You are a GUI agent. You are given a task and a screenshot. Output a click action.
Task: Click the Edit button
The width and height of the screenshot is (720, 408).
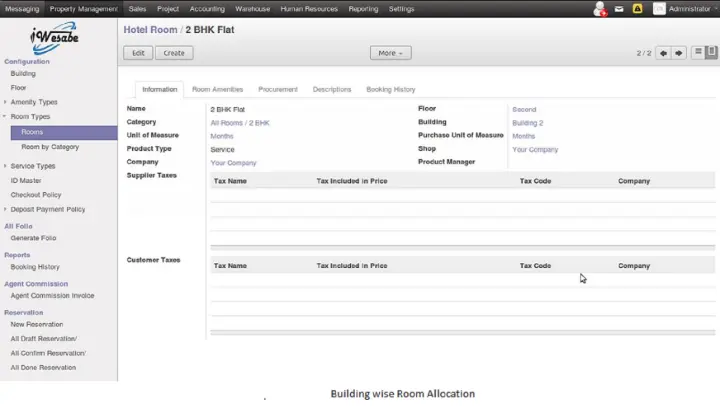click(x=138, y=53)
